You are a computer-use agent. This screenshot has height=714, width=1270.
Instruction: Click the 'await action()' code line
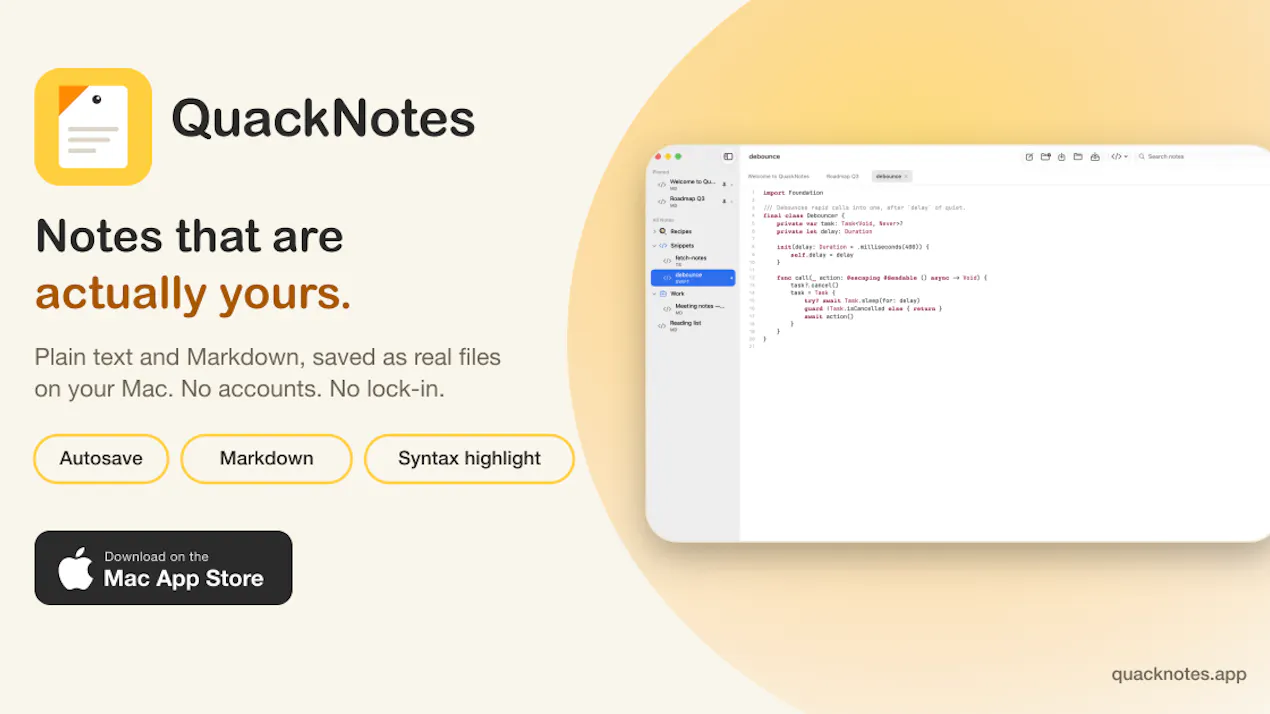[x=829, y=316]
